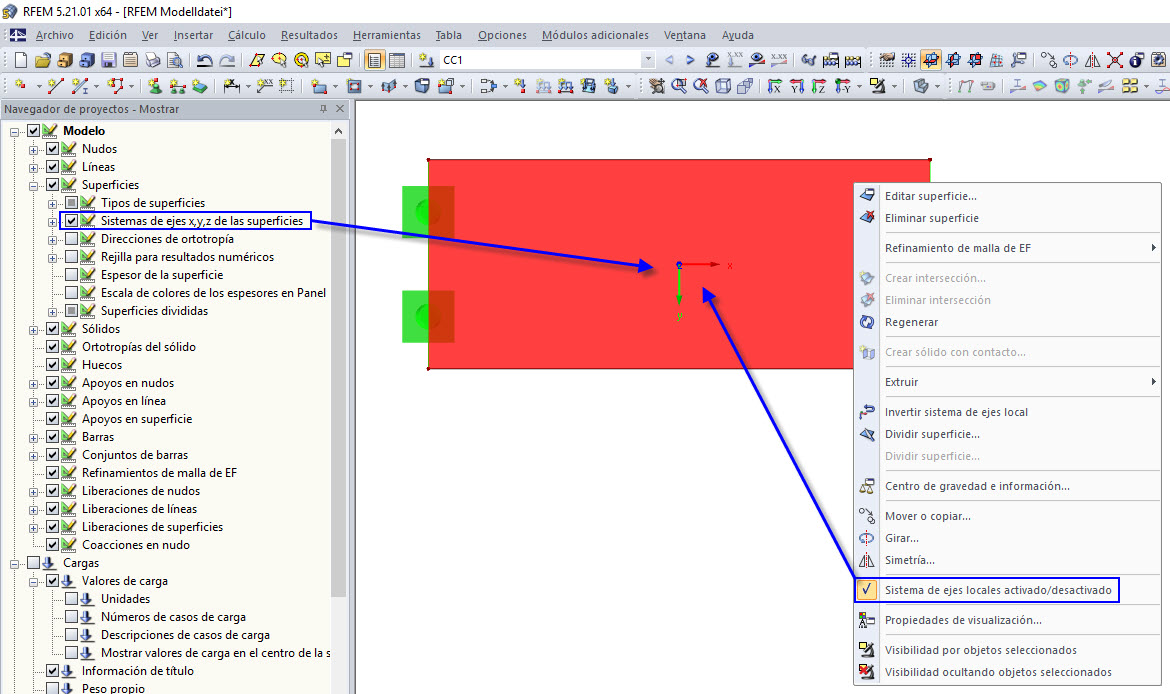Open the Resultados menu
Viewport: 1170px width, 694px height.
click(x=309, y=35)
